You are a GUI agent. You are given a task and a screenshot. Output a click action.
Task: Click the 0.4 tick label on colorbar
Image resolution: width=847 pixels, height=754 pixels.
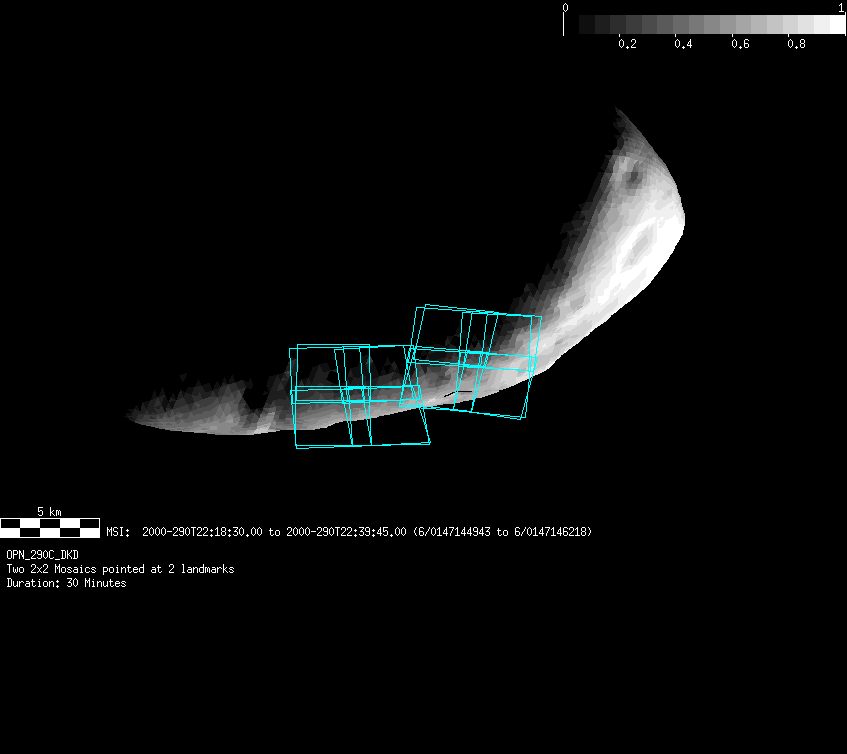click(683, 44)
